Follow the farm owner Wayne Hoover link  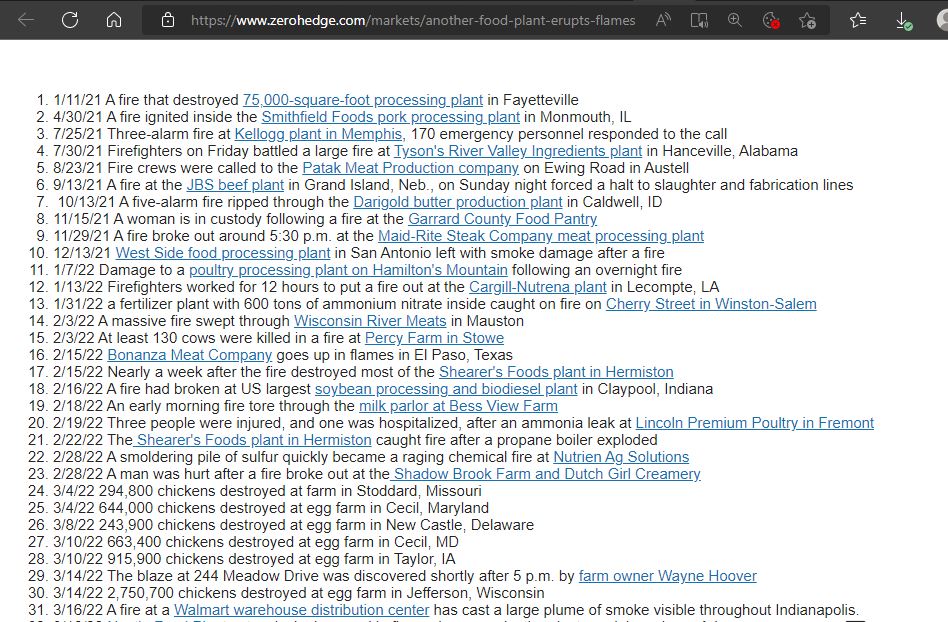pos(667,575)
